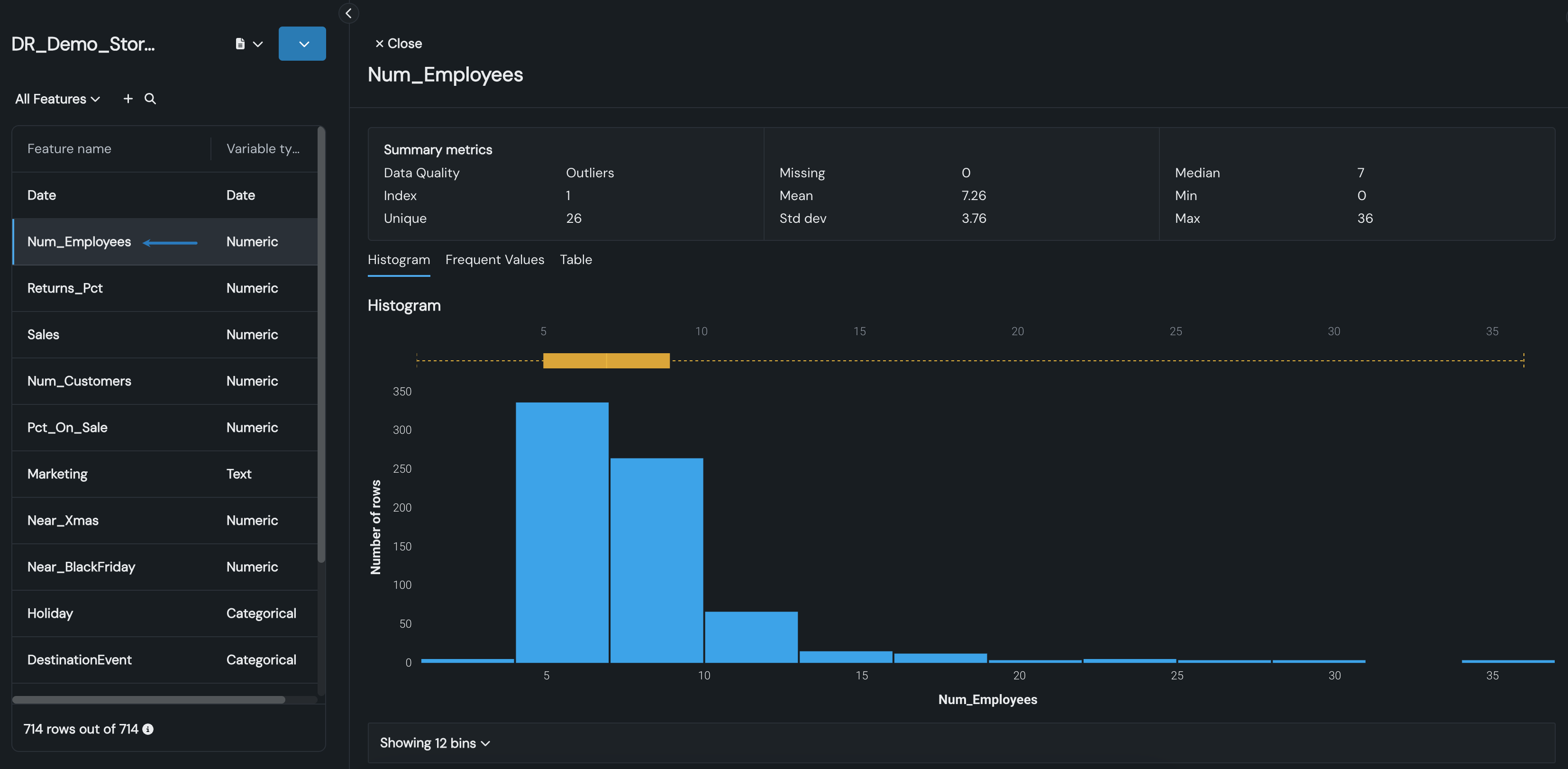Click the horizontal scrollbar under feature list
The width and height of the screenshot is (1568, 769).
(x=148, y=700)
